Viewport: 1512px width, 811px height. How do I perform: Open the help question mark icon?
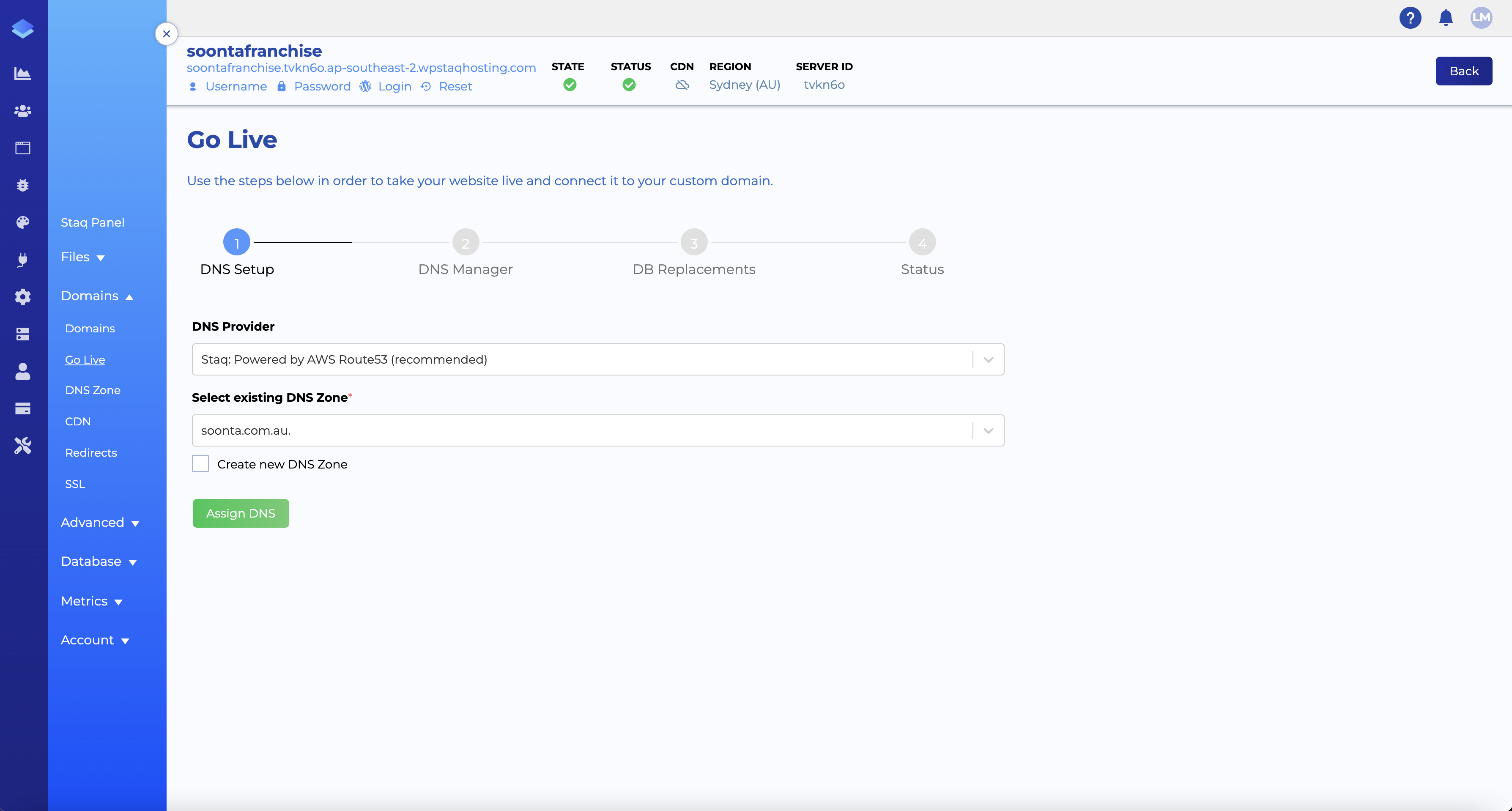tap(1410, 18)
